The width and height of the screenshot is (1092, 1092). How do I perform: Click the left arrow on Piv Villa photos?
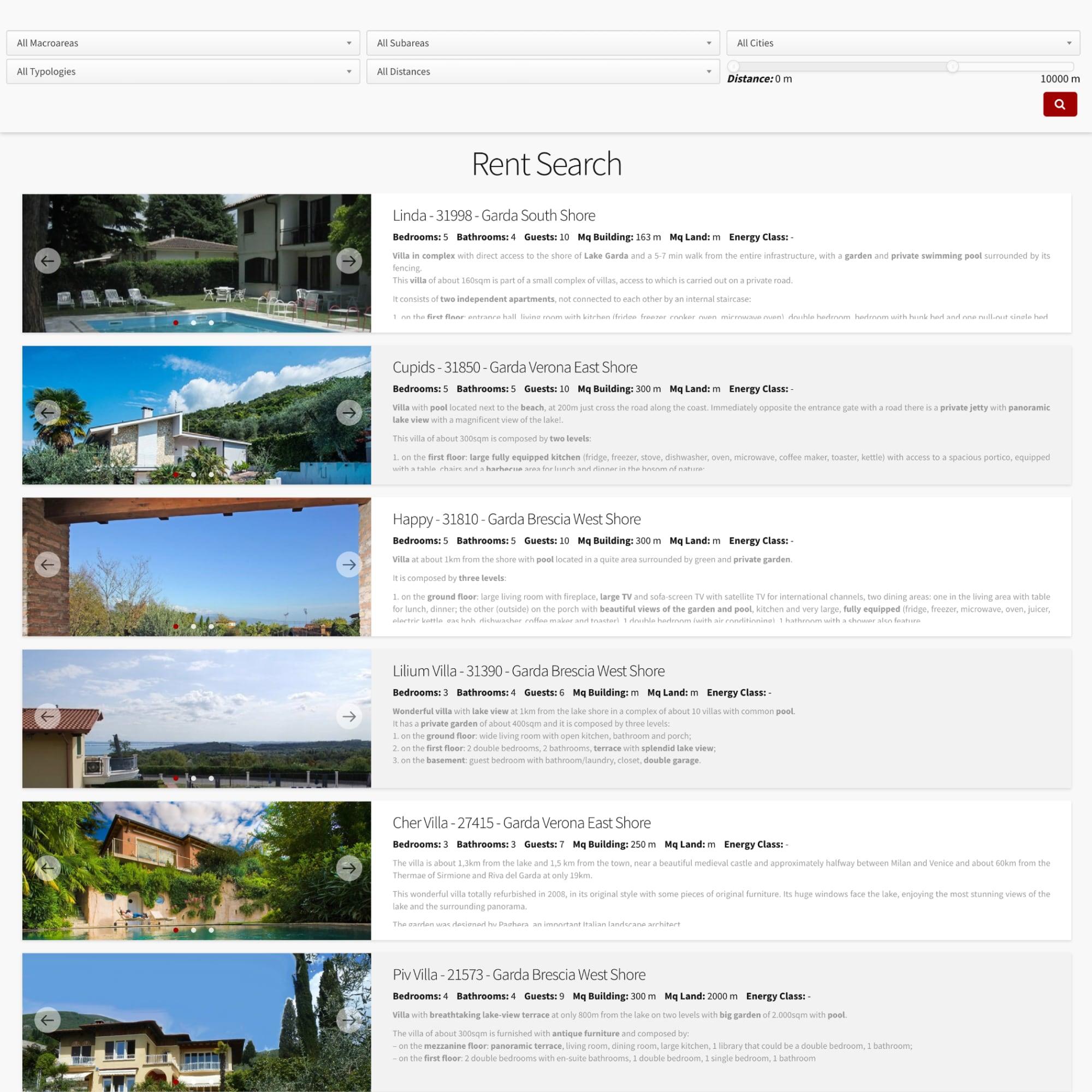[47, 1020]
